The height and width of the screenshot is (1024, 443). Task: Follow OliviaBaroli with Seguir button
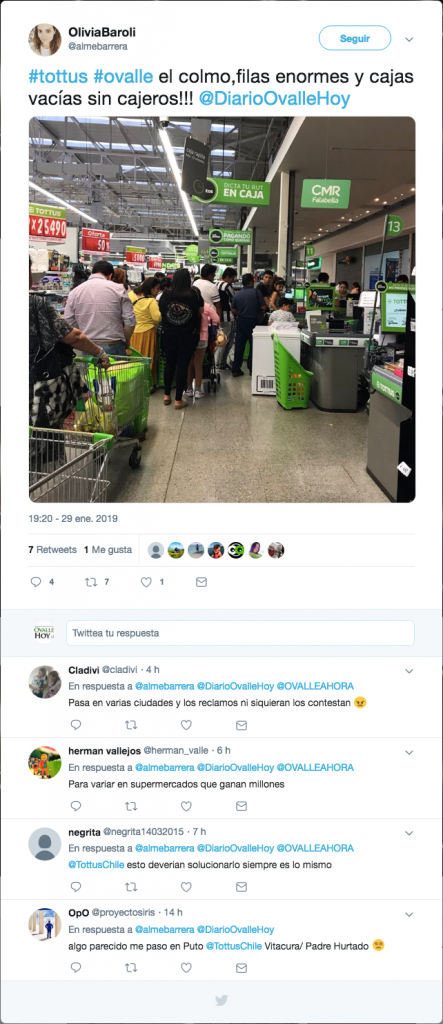tap(355, 39)
